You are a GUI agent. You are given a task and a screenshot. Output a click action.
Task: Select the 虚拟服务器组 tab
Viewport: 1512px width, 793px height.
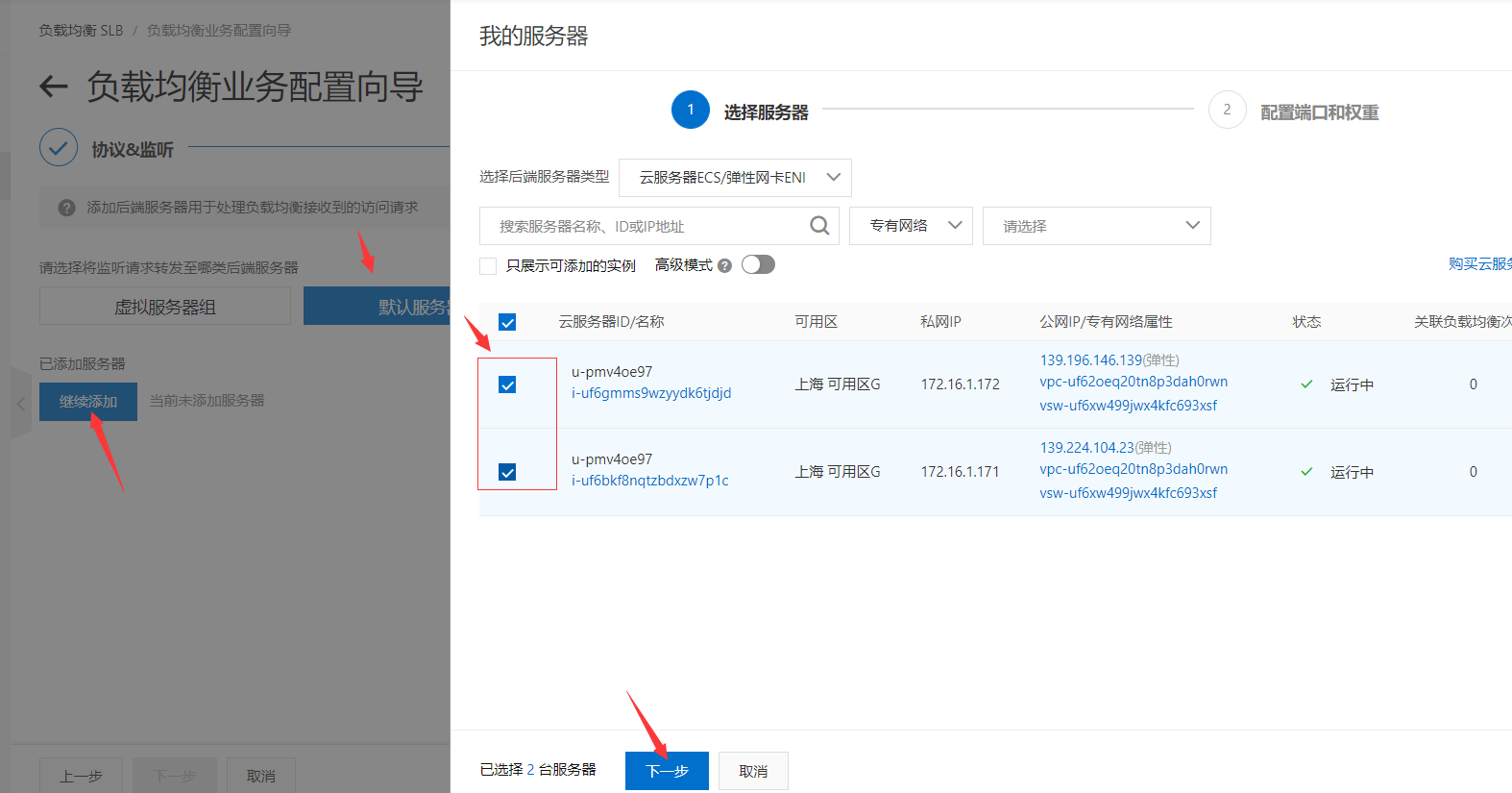[165, 307]
